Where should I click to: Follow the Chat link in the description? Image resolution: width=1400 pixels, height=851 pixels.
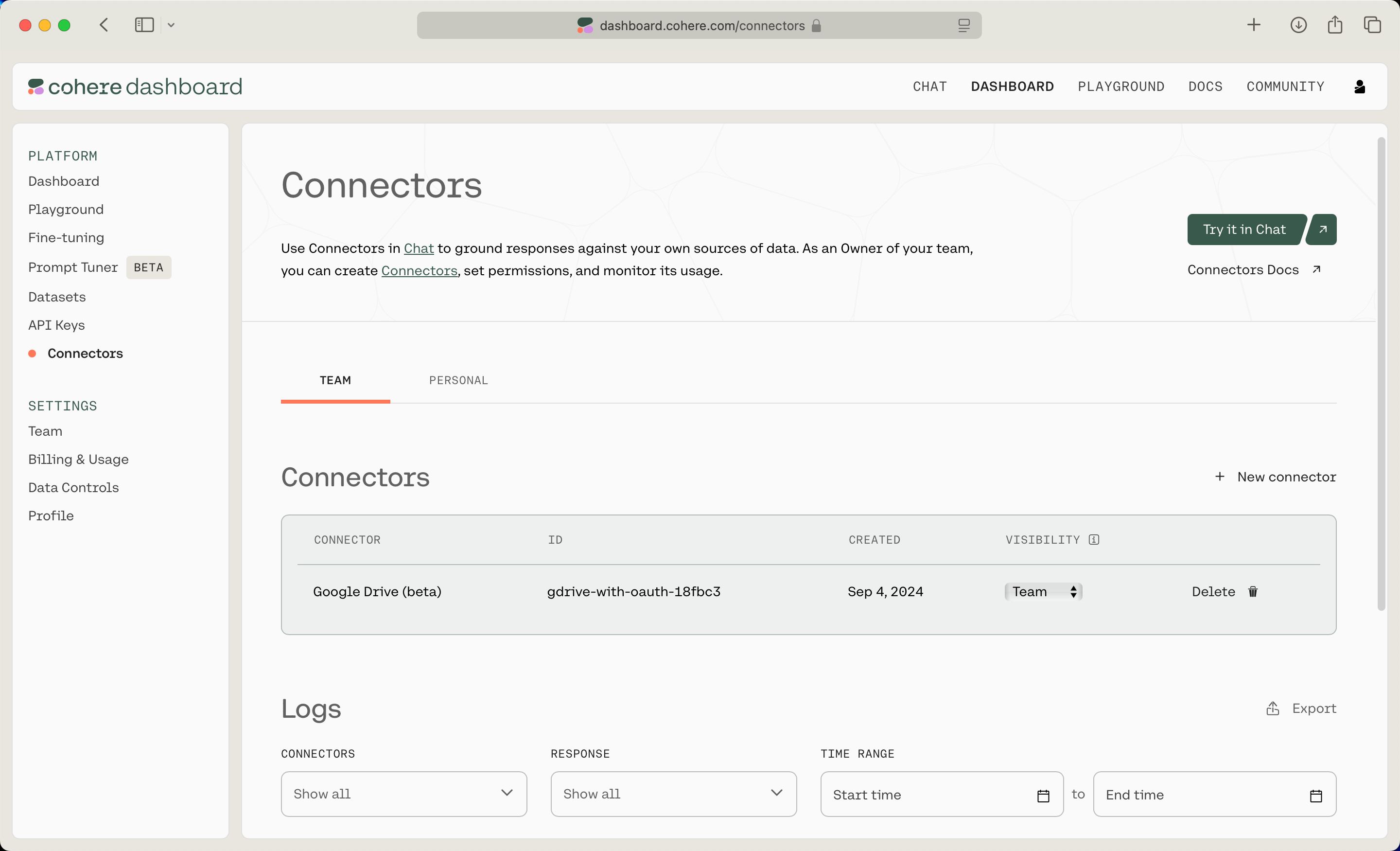click(419, 248)
